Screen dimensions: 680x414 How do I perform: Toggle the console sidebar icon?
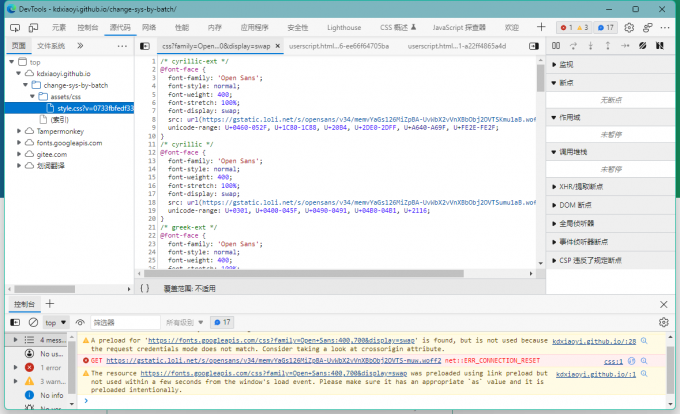point(15,323)
